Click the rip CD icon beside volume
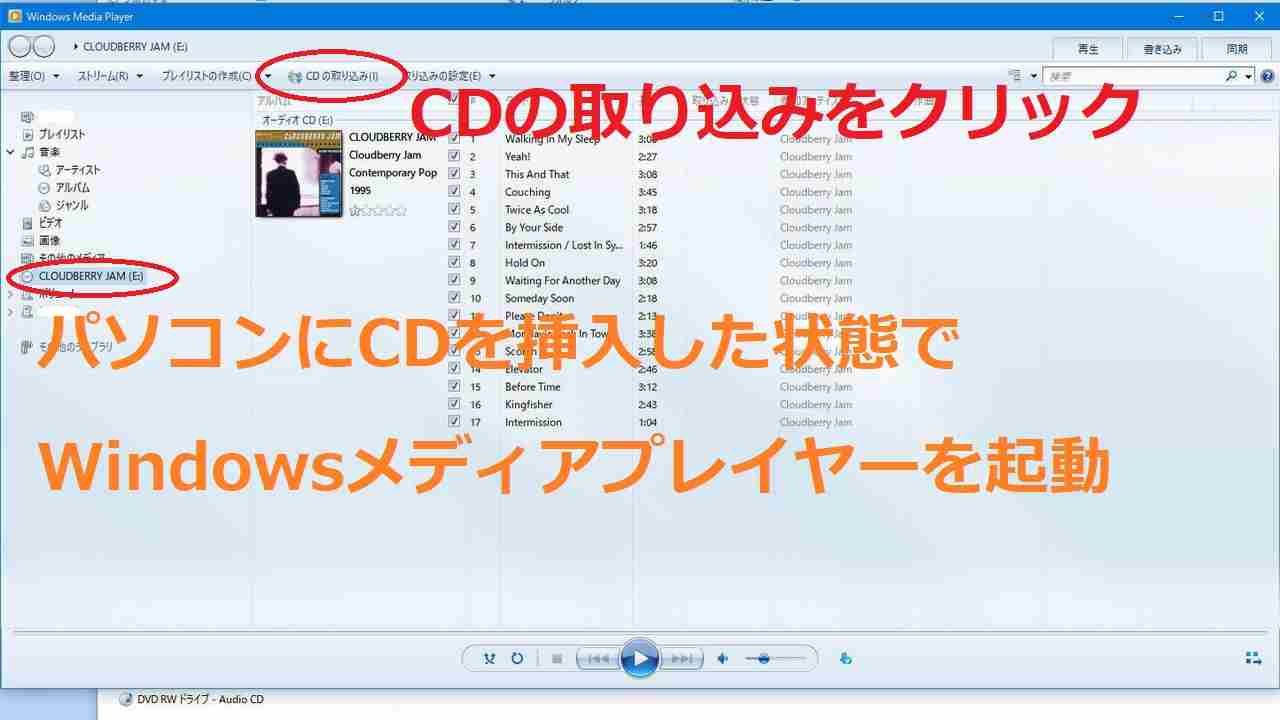The image size is (1280, 720). tap(846, 659)
